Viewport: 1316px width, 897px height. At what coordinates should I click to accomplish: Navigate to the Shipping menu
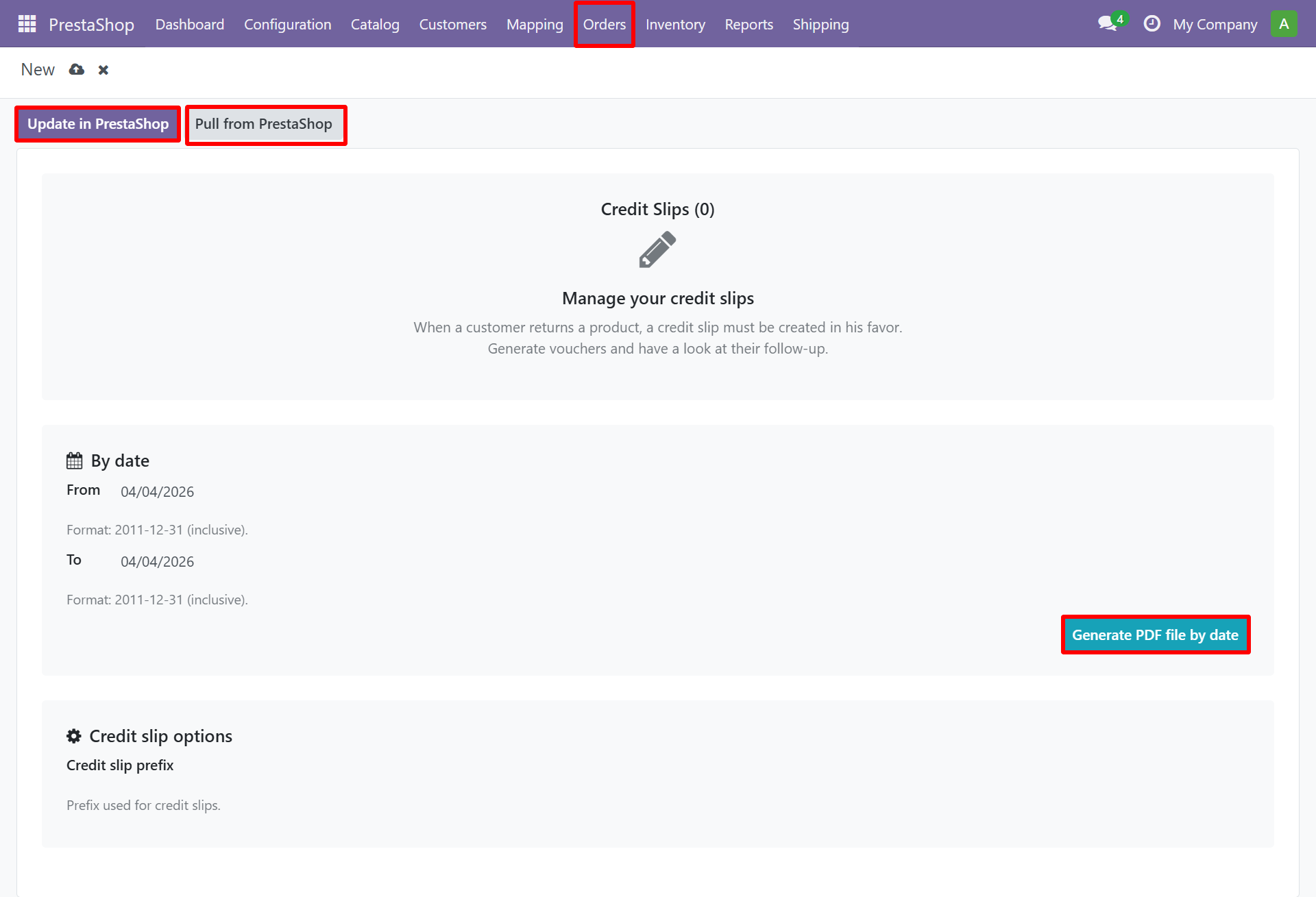coord(820,24)
